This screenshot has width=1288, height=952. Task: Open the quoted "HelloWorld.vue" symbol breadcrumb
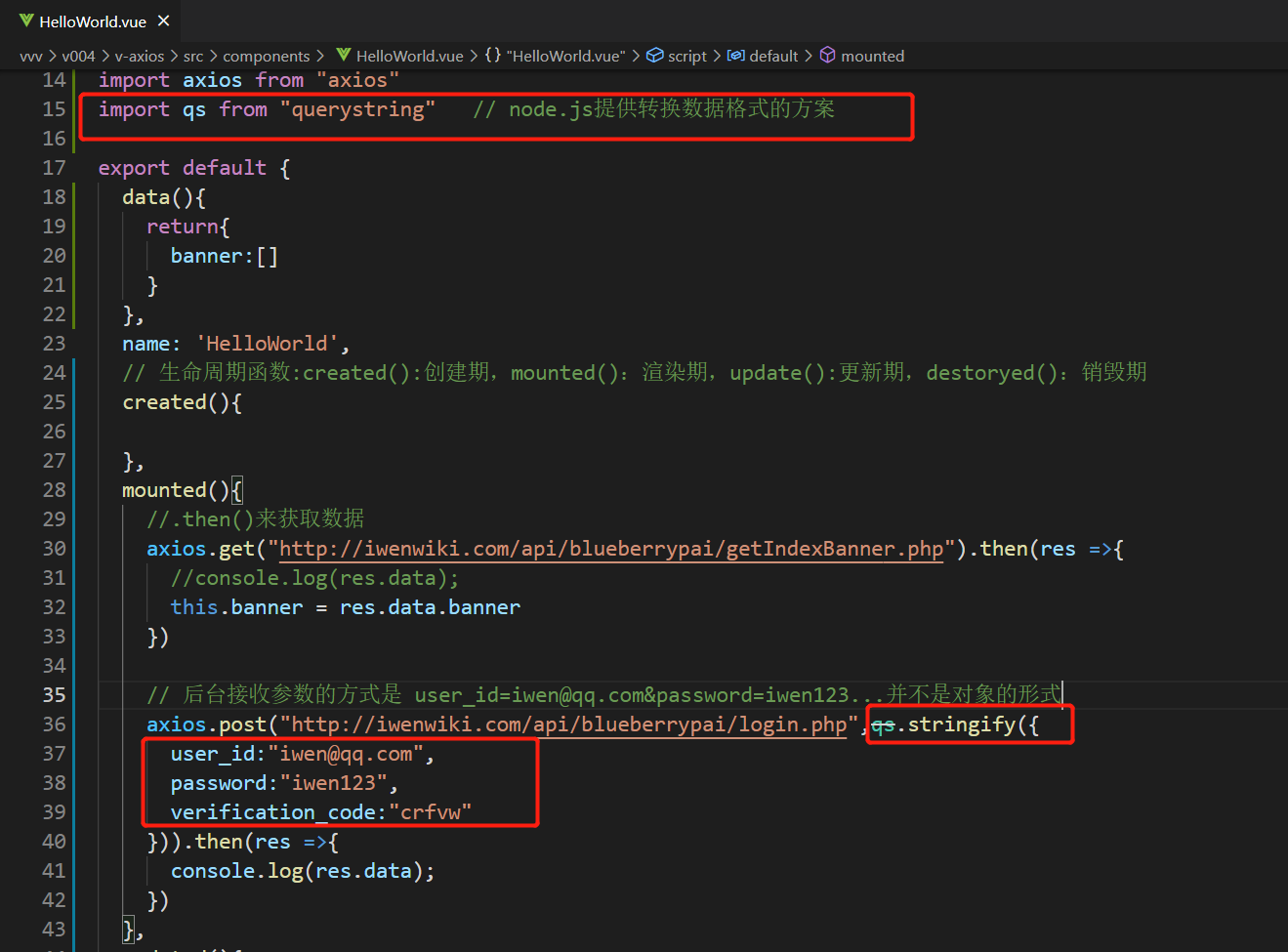(x=565, y=57)
